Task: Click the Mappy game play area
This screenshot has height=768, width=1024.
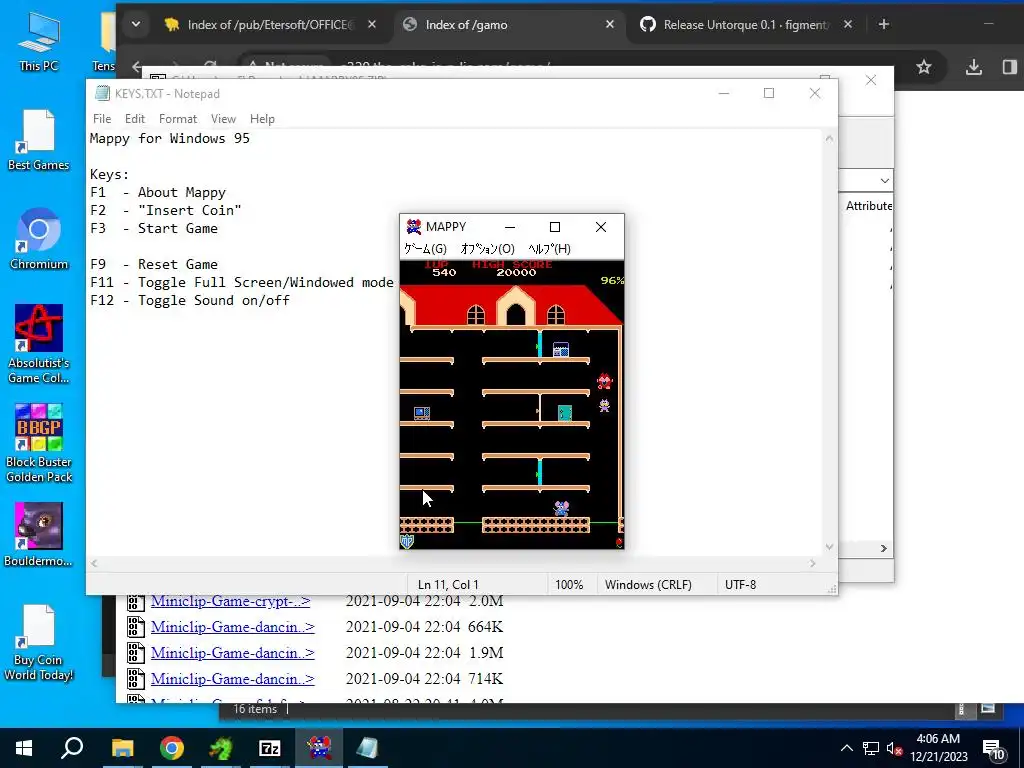Action: click(512, 405)
